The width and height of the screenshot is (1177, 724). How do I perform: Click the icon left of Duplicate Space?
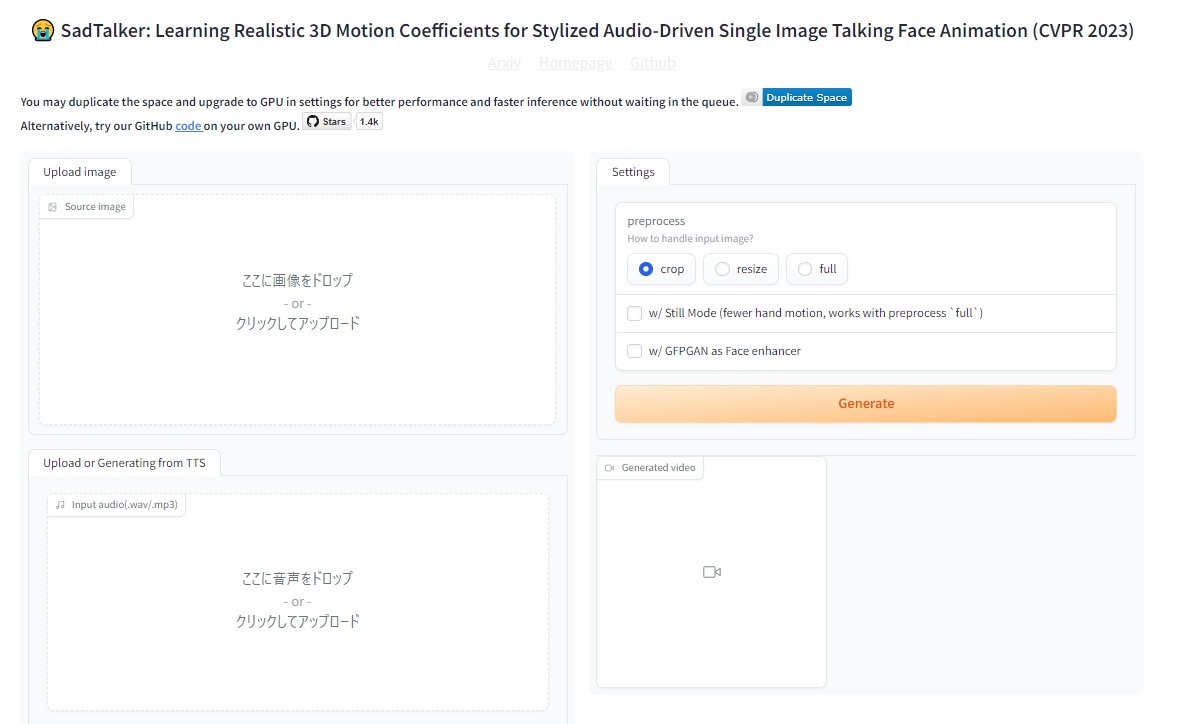tap(751, 97)
